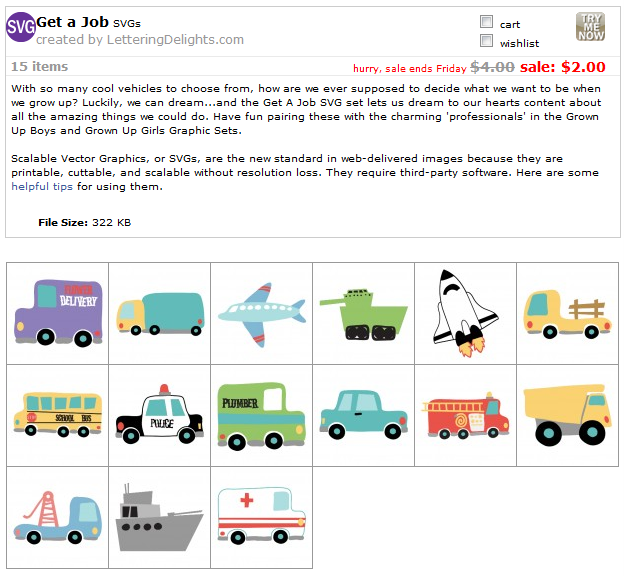Screen dimensions: 625x576
Task: Open the helpful tips link
Action: click(42, 187)
